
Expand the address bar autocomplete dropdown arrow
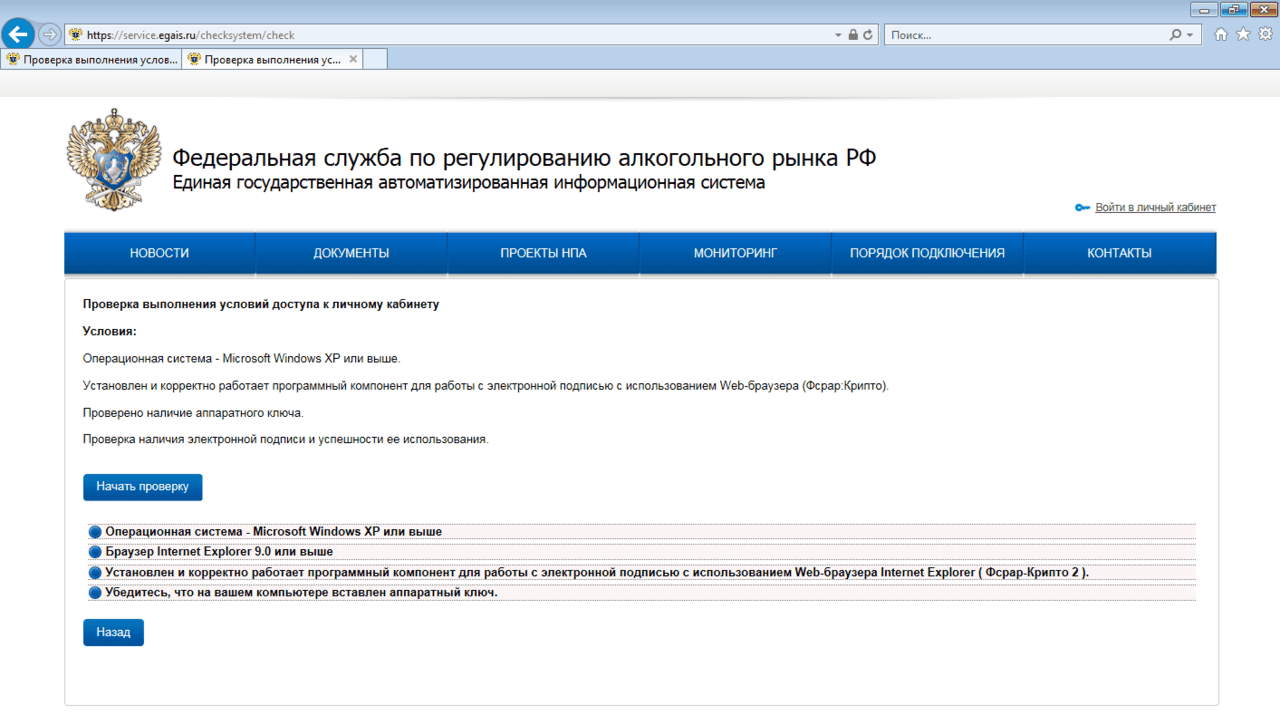838,35
